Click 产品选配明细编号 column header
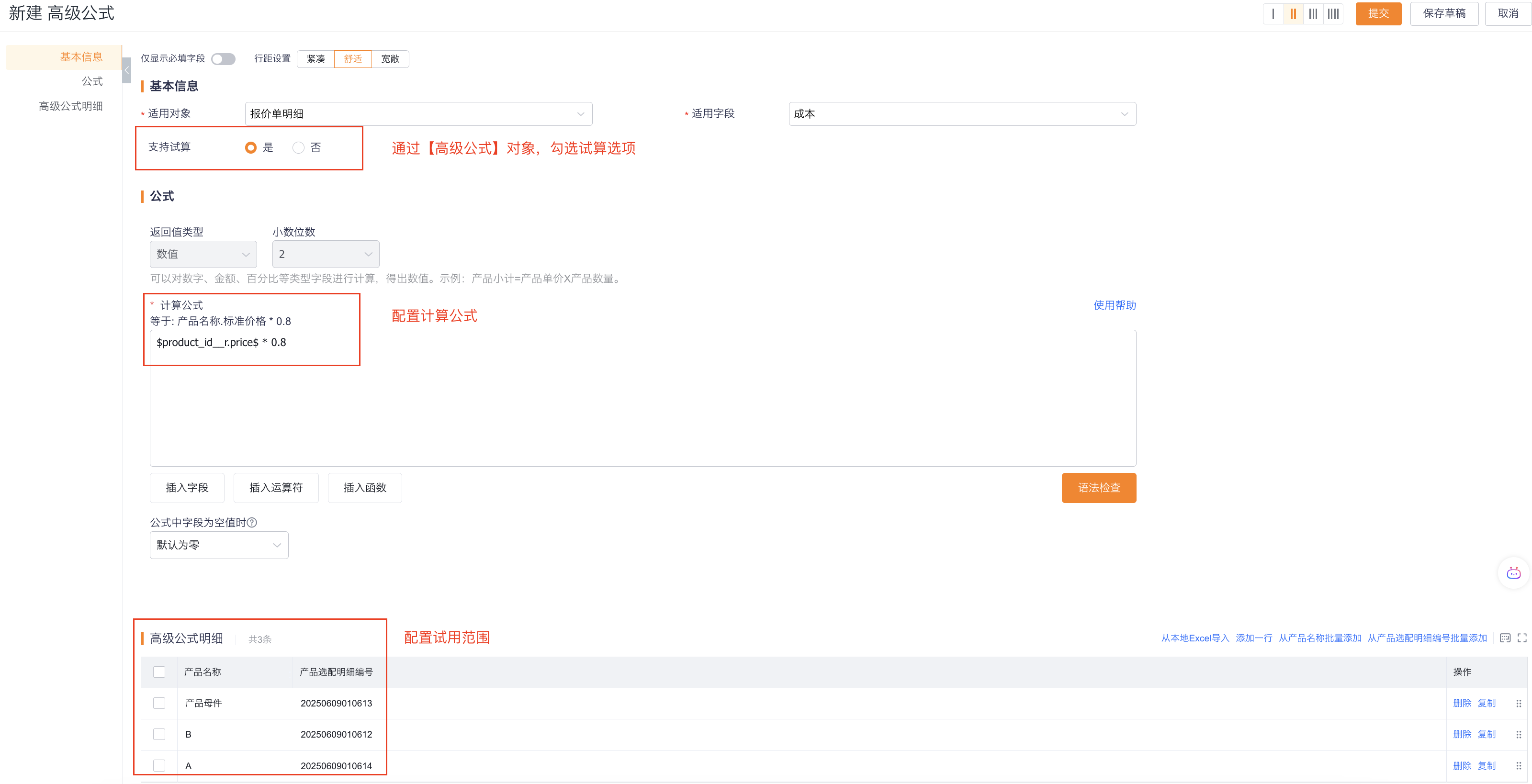 [x=336, y=672]
